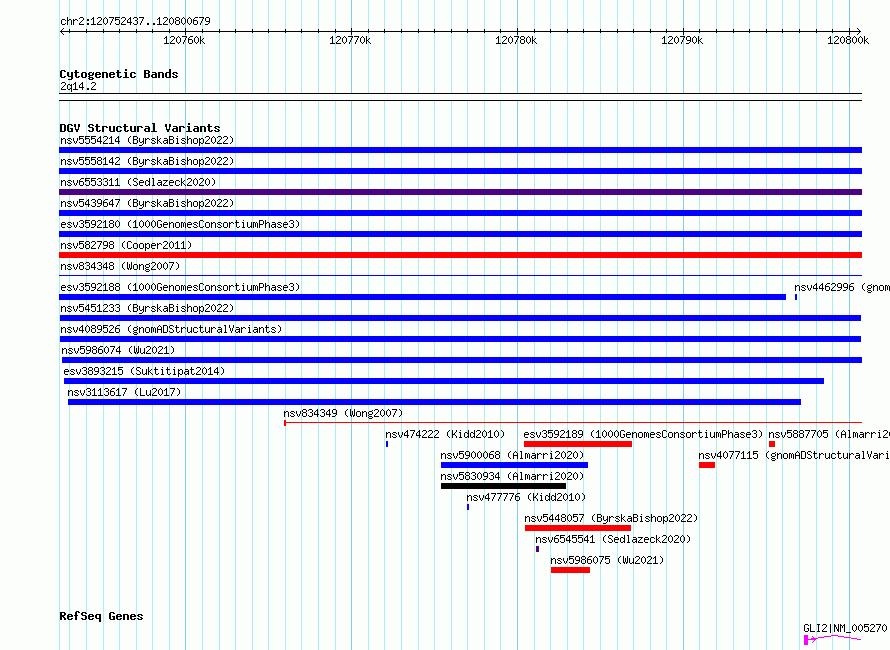Click the purple nsv6553311 Sedlazeck2020 bar
The width and height of the screenshot is (890, 650).
click(460, 192)
